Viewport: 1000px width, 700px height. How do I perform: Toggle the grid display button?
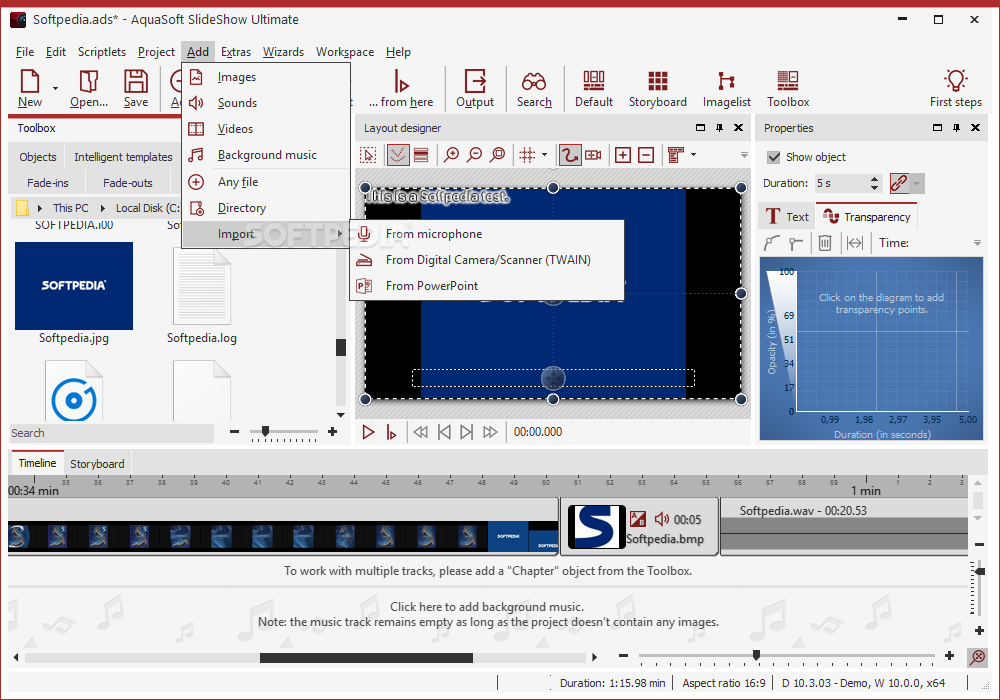527,154
